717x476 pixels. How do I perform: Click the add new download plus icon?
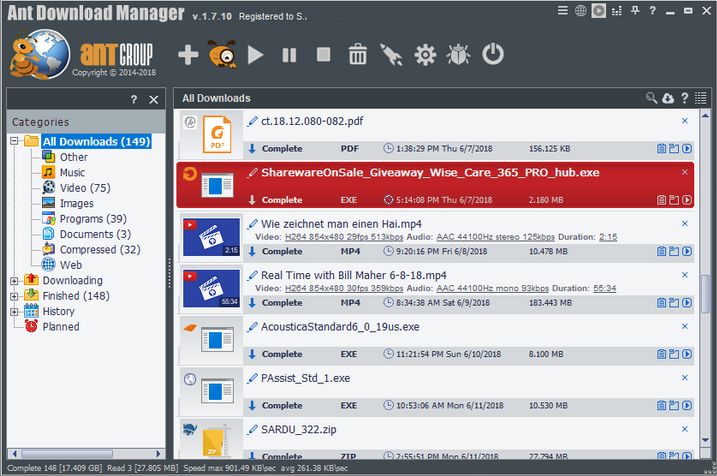pos(188,55)
